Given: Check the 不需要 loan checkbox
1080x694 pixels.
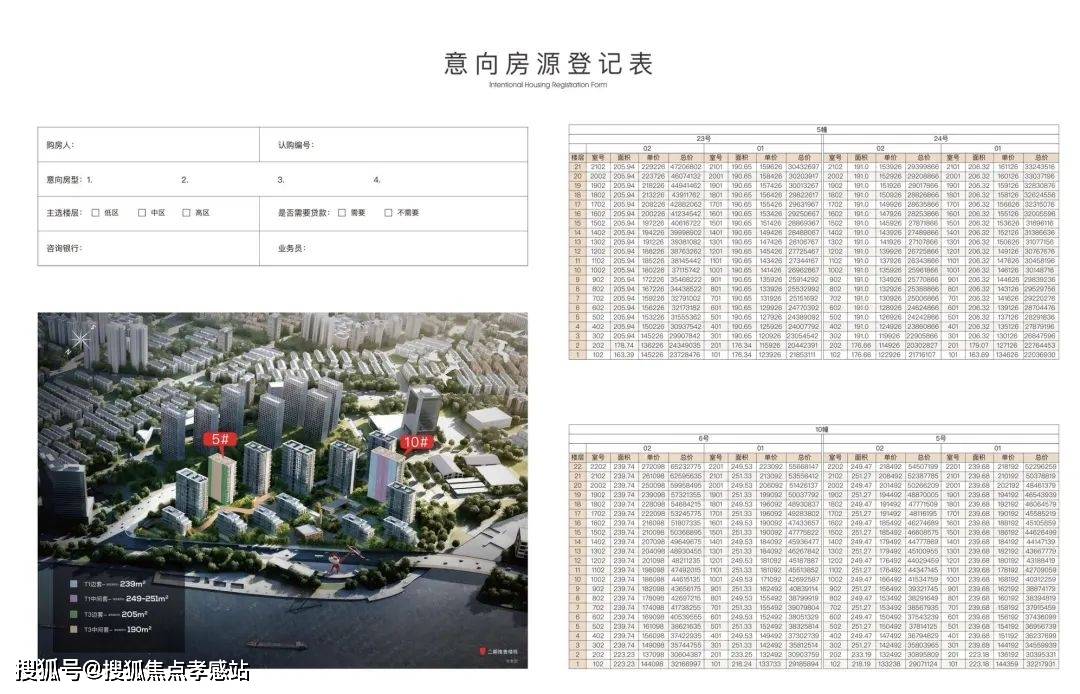Looking at the screenshot, I should coord(388,213).
